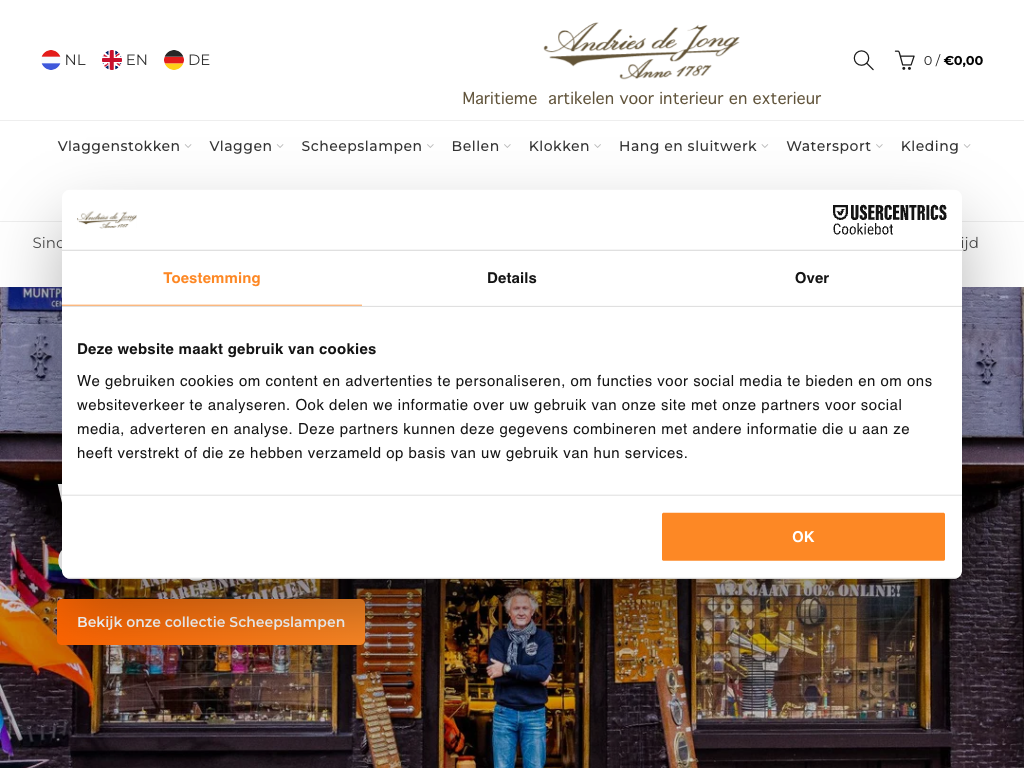This screenshot has height=768, width=1024.
Task: Expand the Hang en sluitwerk menu
Action: [x=694, y=146]
